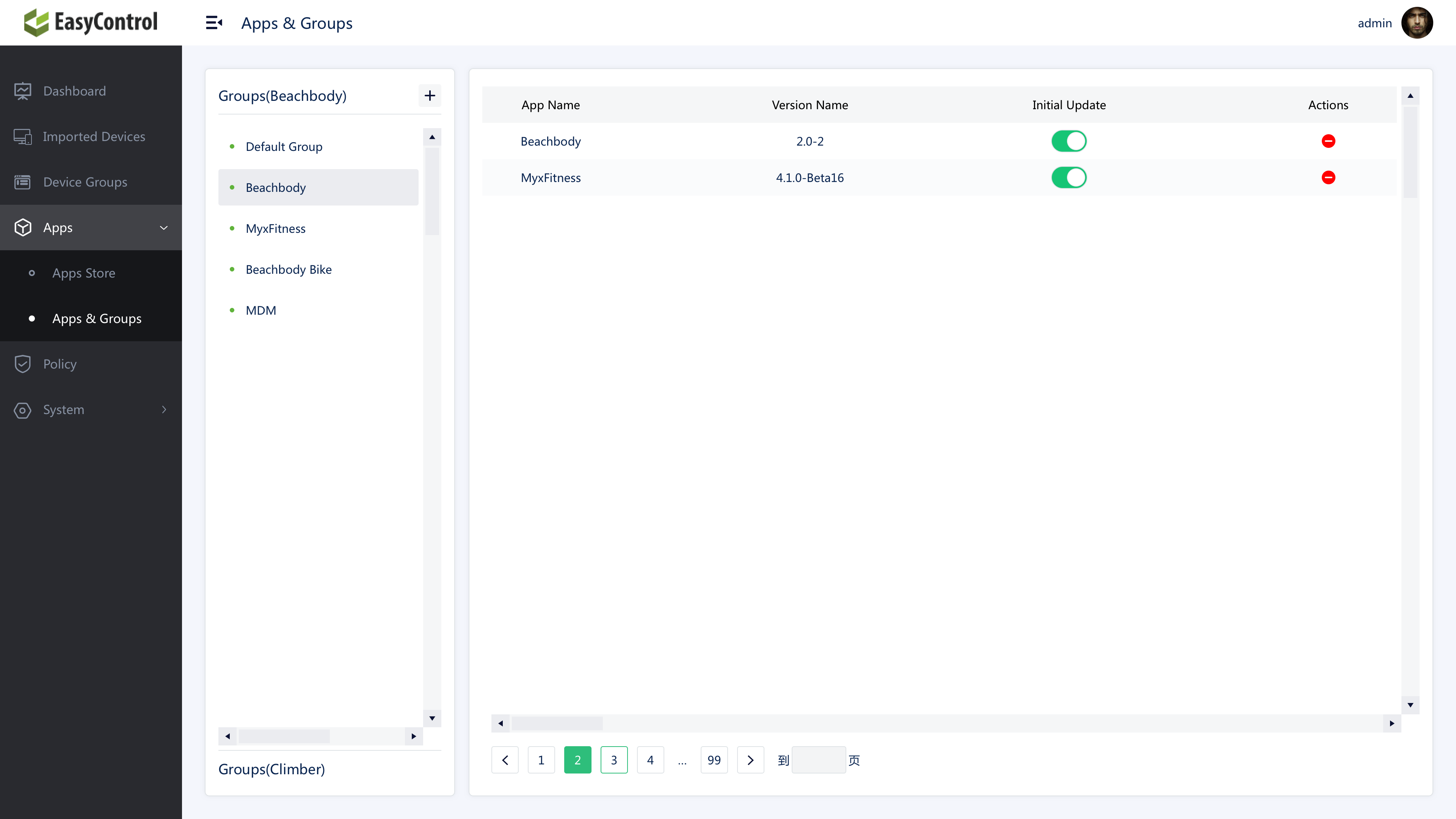Image resolution: width=1456 pixels, height=819 pixels.
Task: Open the Dashboard section
Action: coord(74,91)
